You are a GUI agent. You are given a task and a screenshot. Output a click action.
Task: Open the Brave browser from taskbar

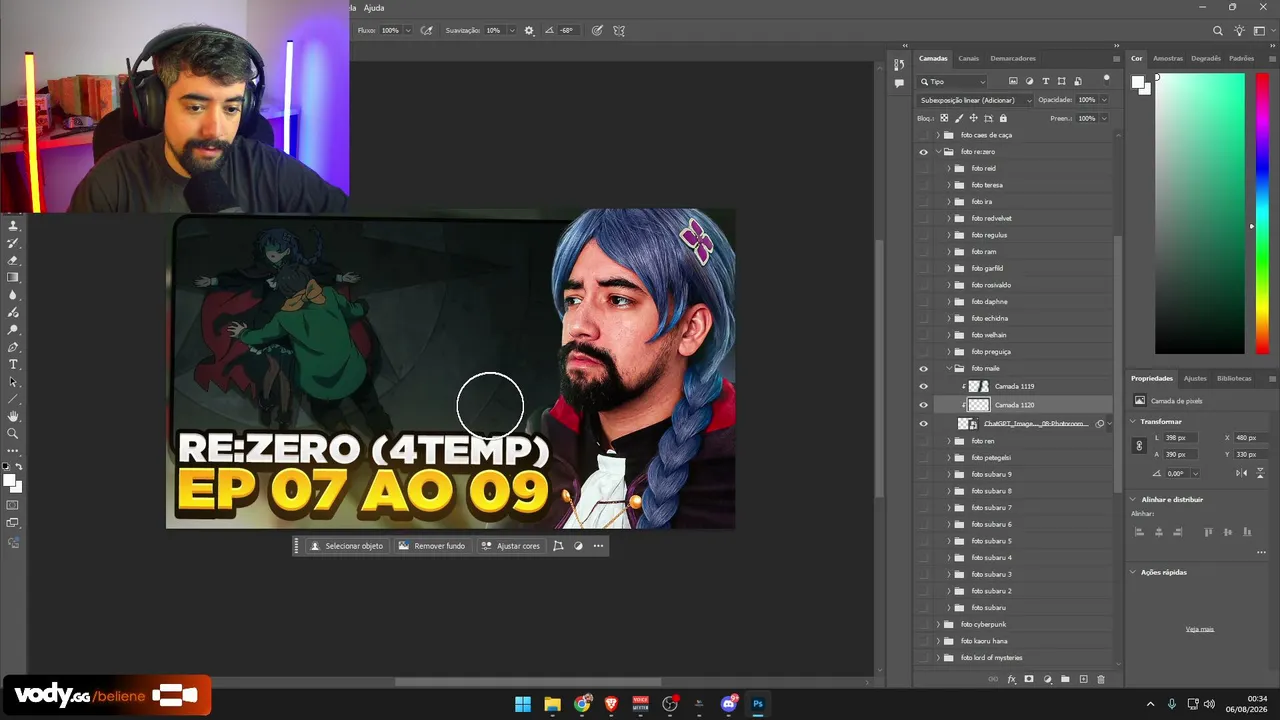pos(611,704)
